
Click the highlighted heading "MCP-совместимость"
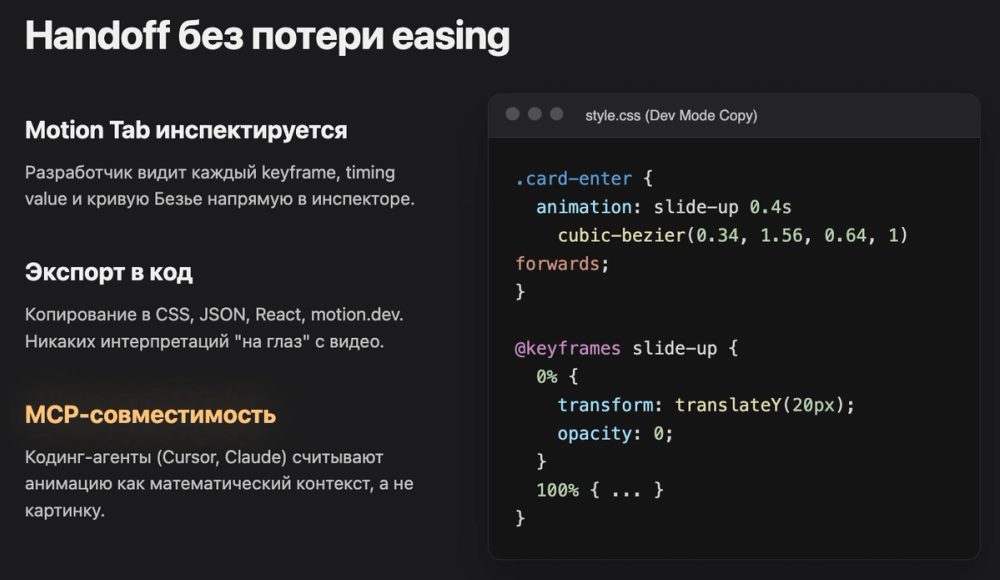click(151, 415)
